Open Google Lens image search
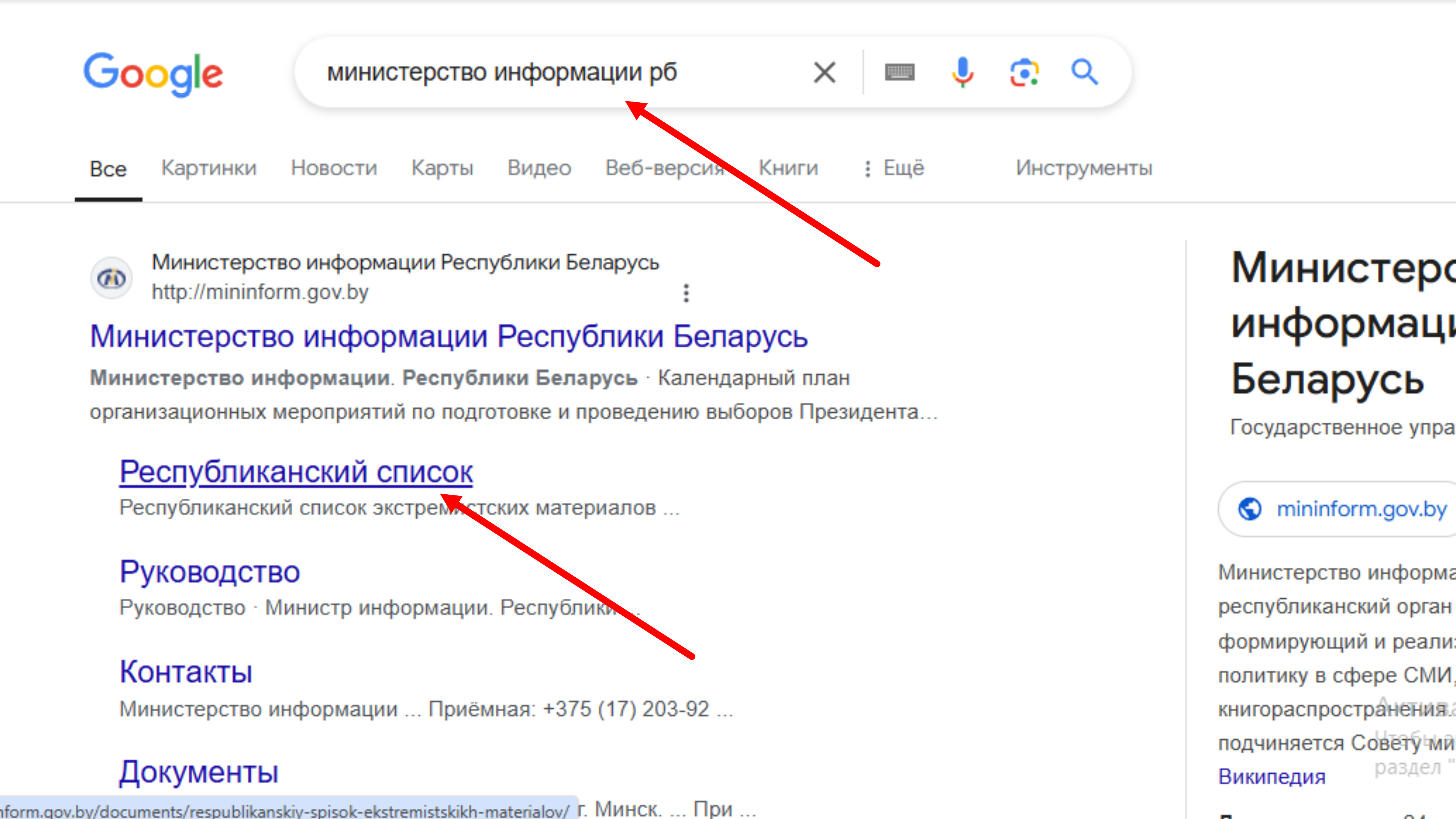This screenshot has height=819, width=1456. tap(1024, 72)
